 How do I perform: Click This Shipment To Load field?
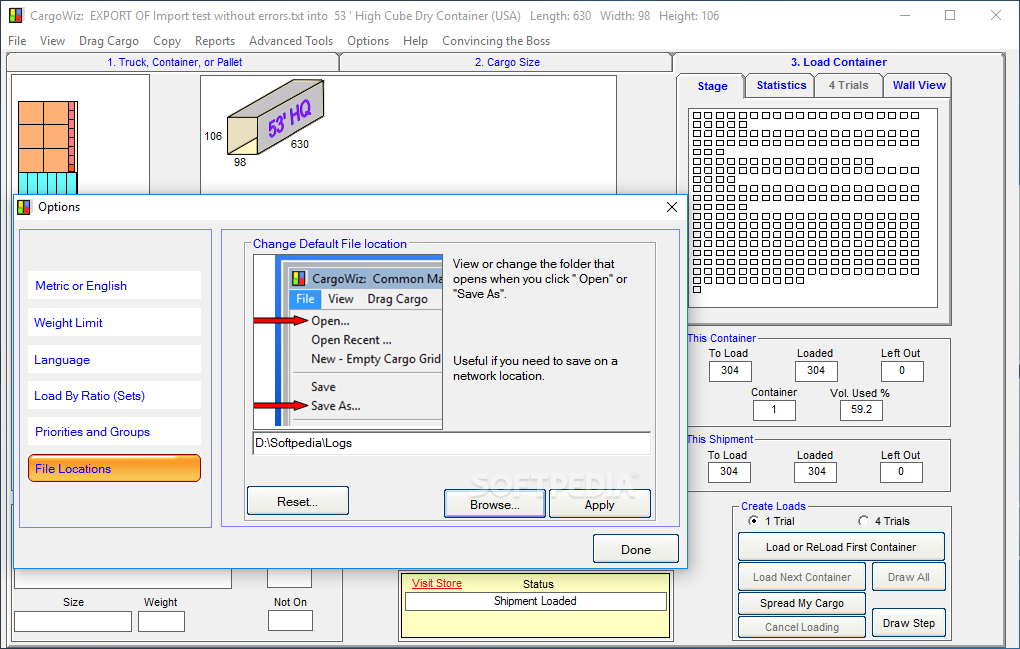729,472
